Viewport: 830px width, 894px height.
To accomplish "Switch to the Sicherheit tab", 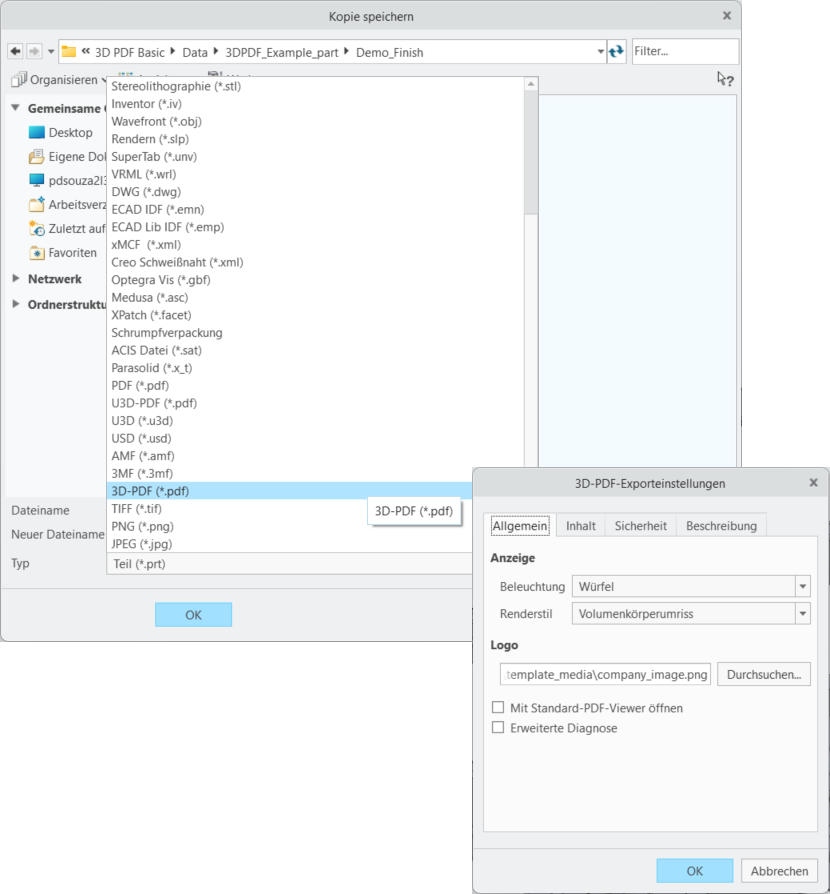I will 640,526.
